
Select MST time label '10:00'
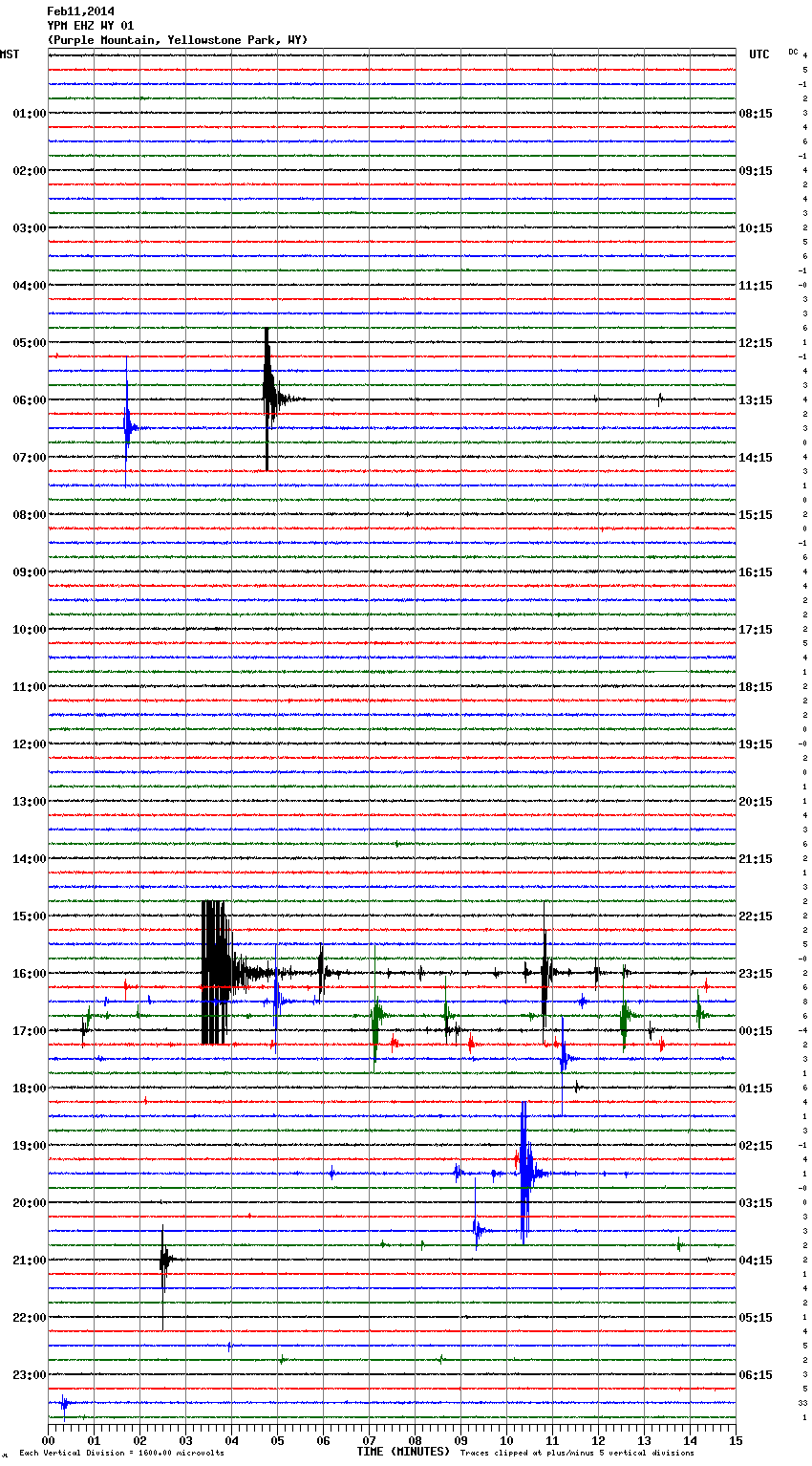click(30, 630)
